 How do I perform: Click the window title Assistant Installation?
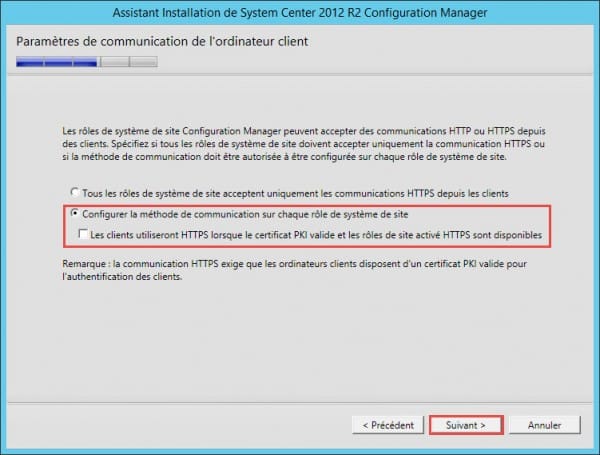300,13
